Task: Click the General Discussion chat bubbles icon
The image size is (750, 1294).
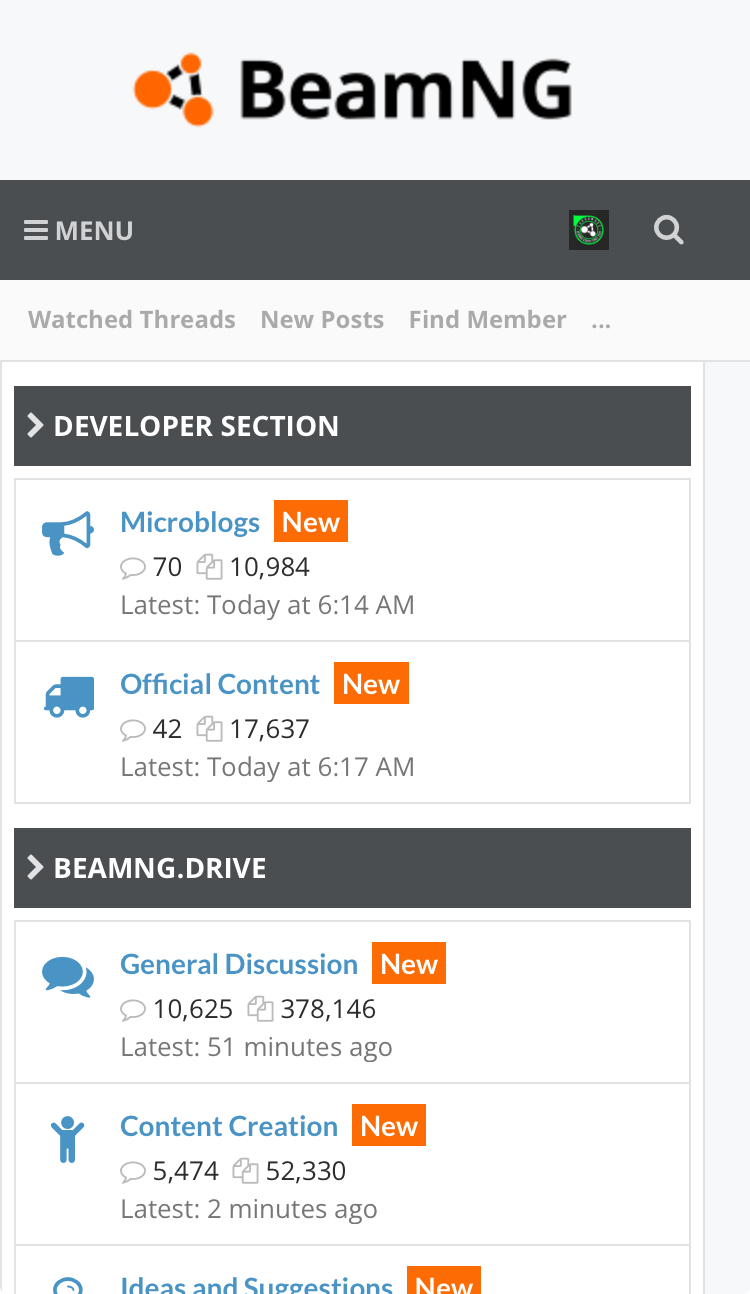Action: (x=68, y=976)
